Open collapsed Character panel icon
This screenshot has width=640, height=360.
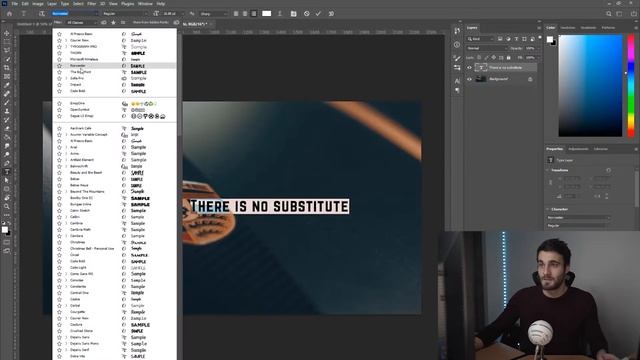[x=457, y=81]
